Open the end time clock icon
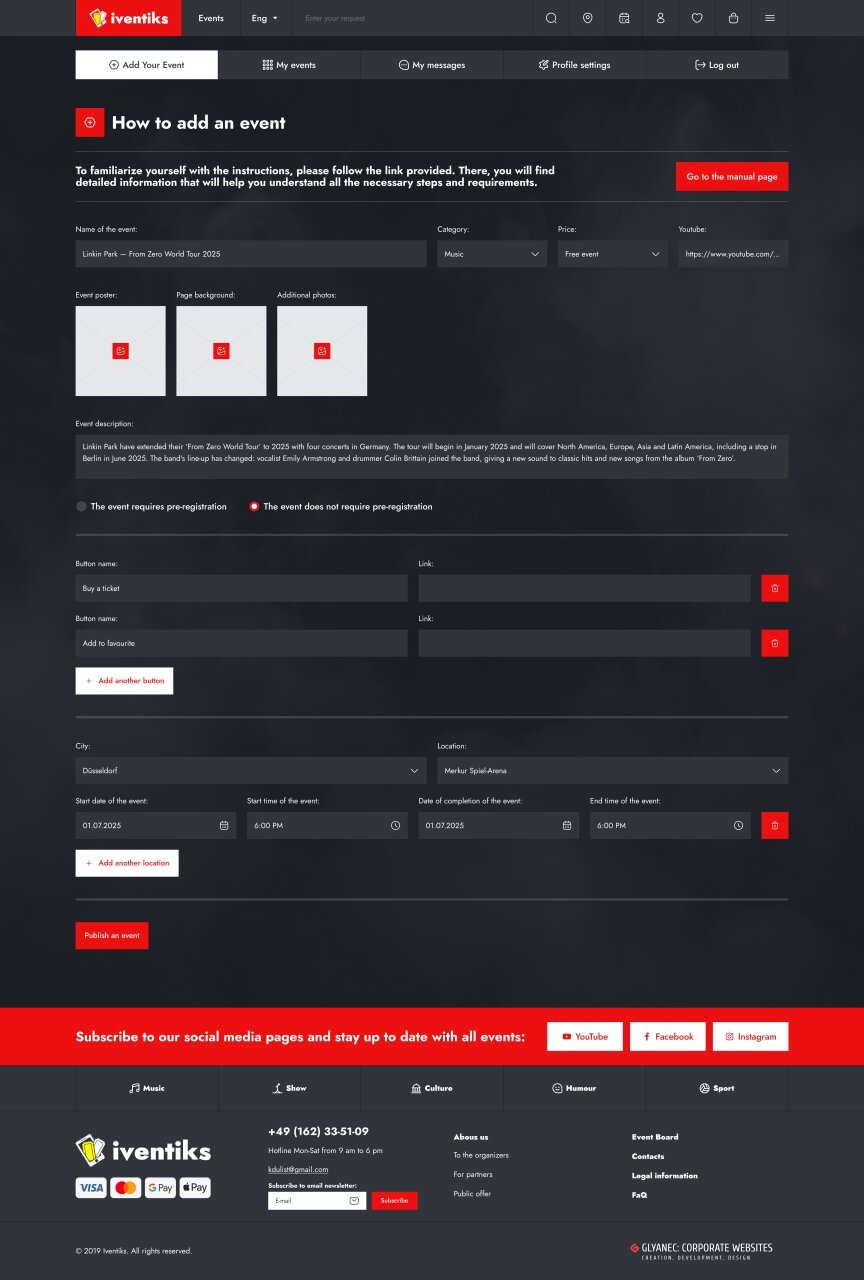 click(x=739, y=826)
